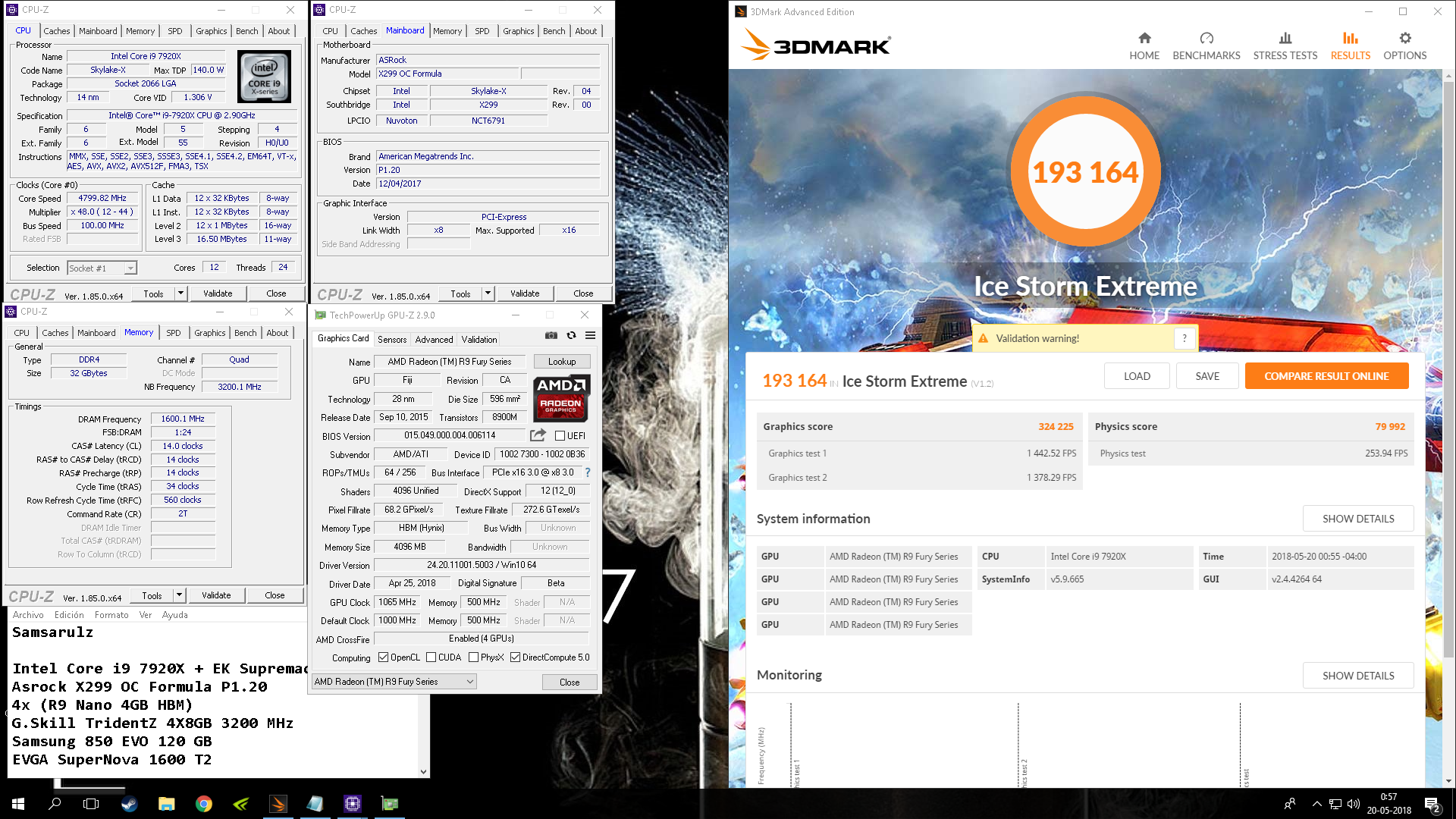The width and height of the screenshot is (1456, 819).
Task: Click the Intel Core i9 logo
Action: [x=264, y=77]
